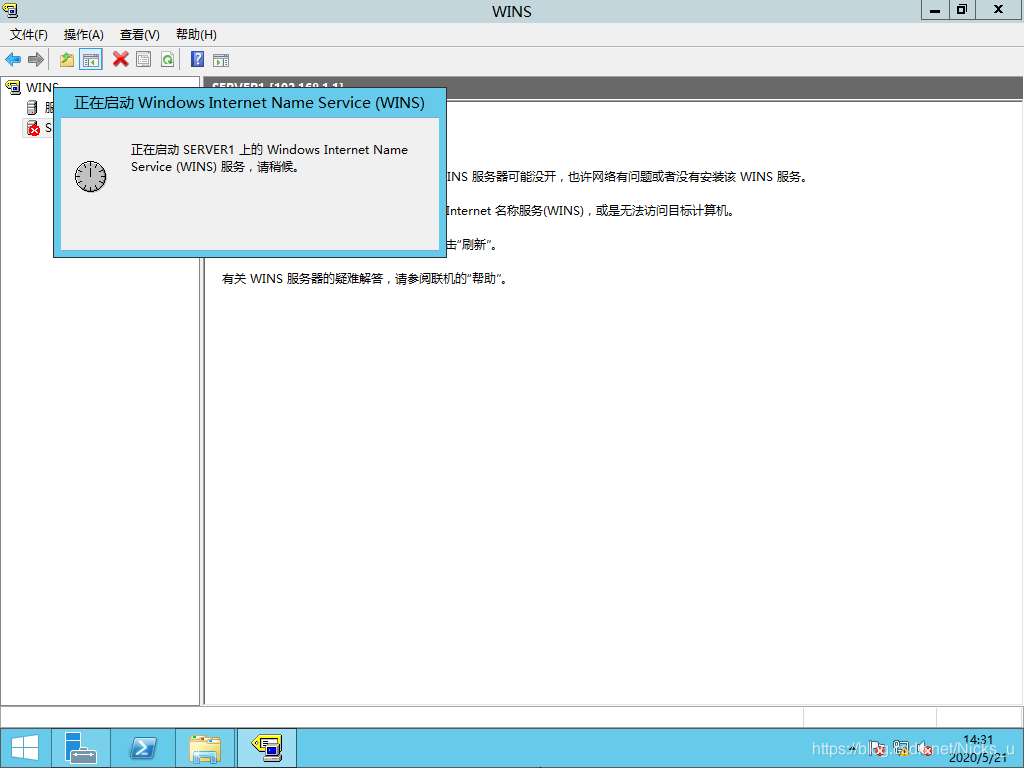
Task: Click the Action Center flag tray icon
Action: (x=877, y=748)
